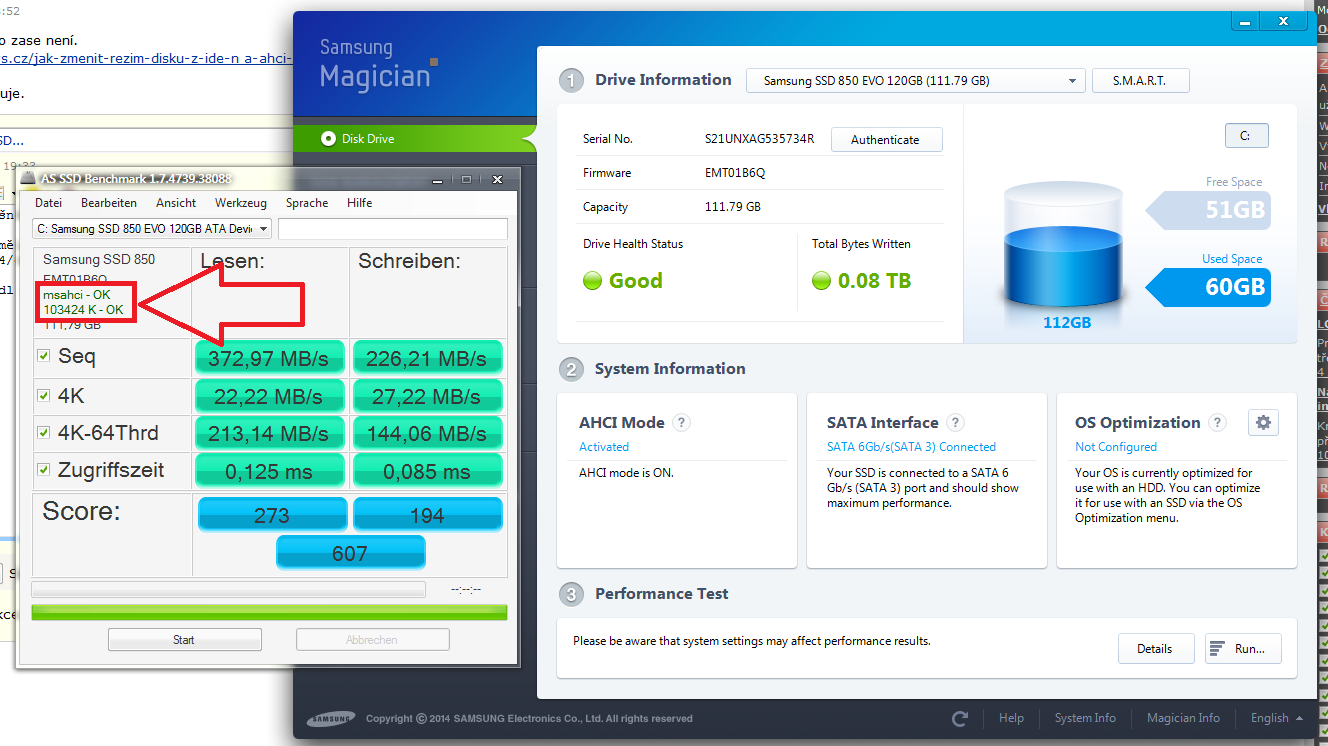Open the Hilfe menu

pos(360,203)
